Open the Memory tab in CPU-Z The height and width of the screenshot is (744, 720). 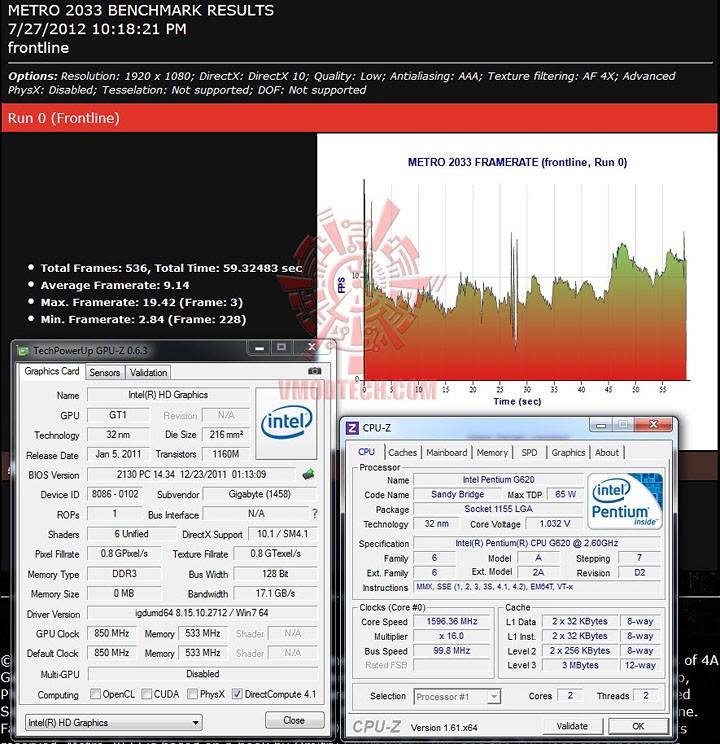coord(492,453)
